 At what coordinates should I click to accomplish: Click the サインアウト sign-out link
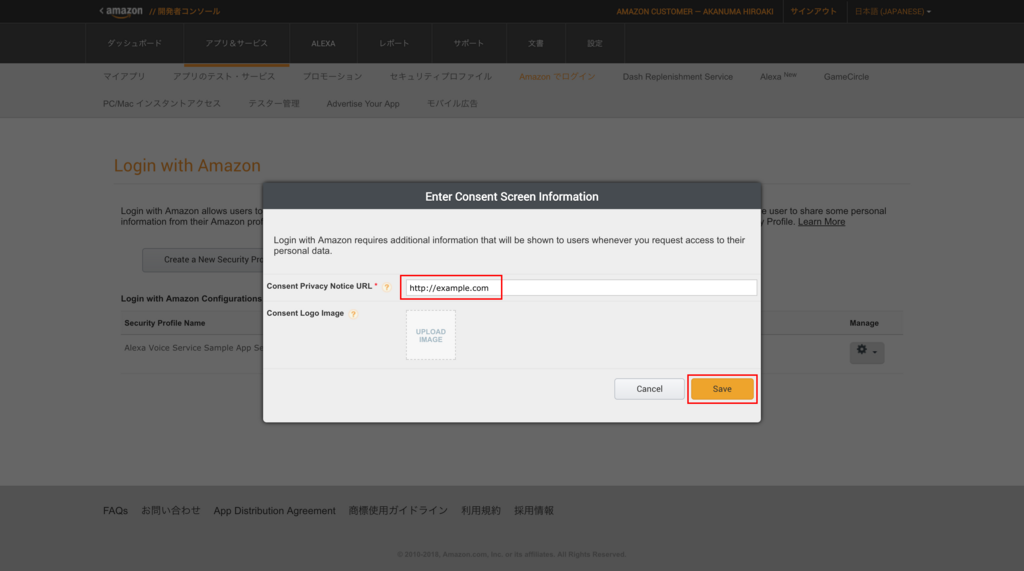point(813,11)
